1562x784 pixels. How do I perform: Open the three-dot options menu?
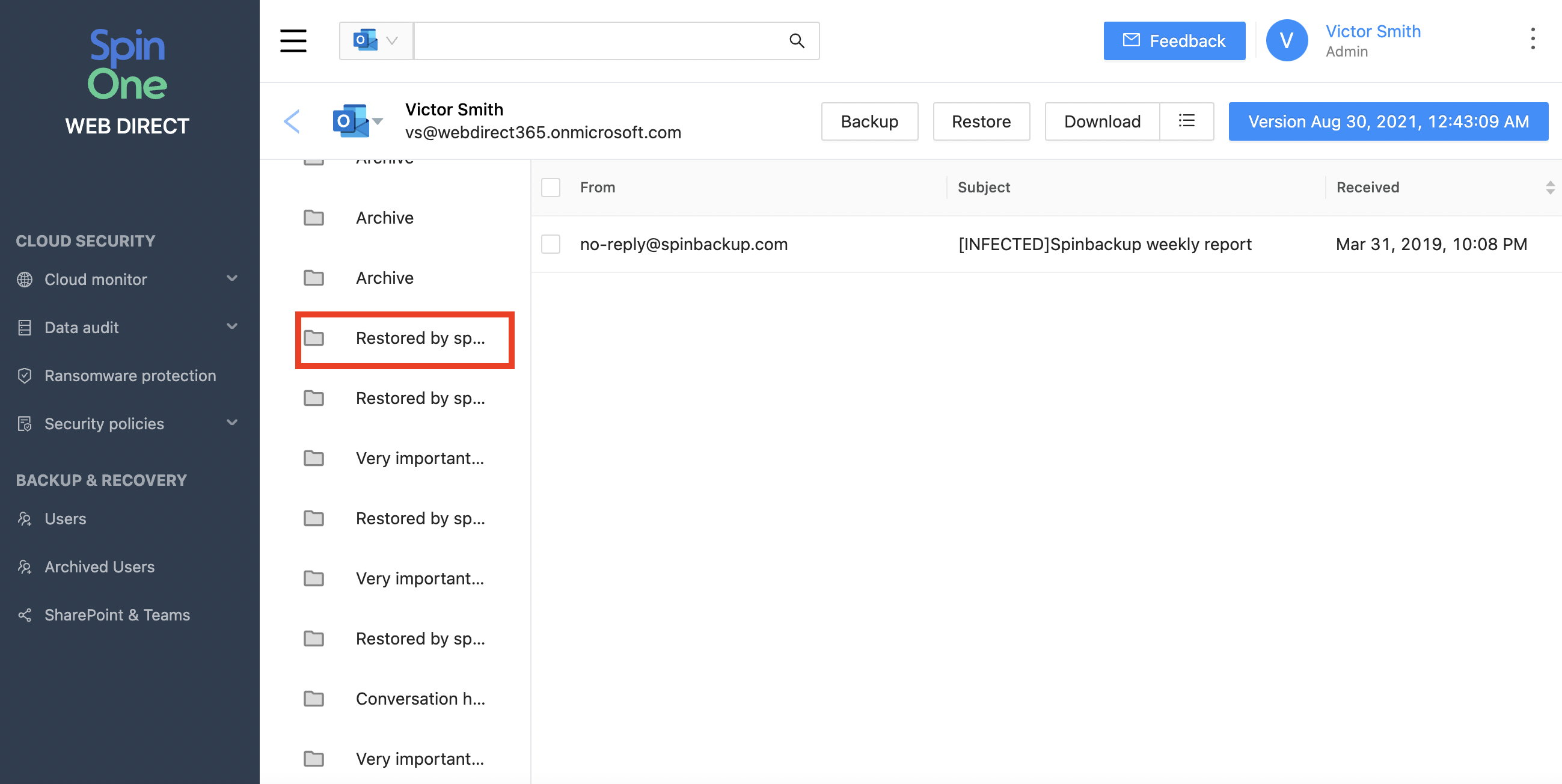click(1533, 40)
